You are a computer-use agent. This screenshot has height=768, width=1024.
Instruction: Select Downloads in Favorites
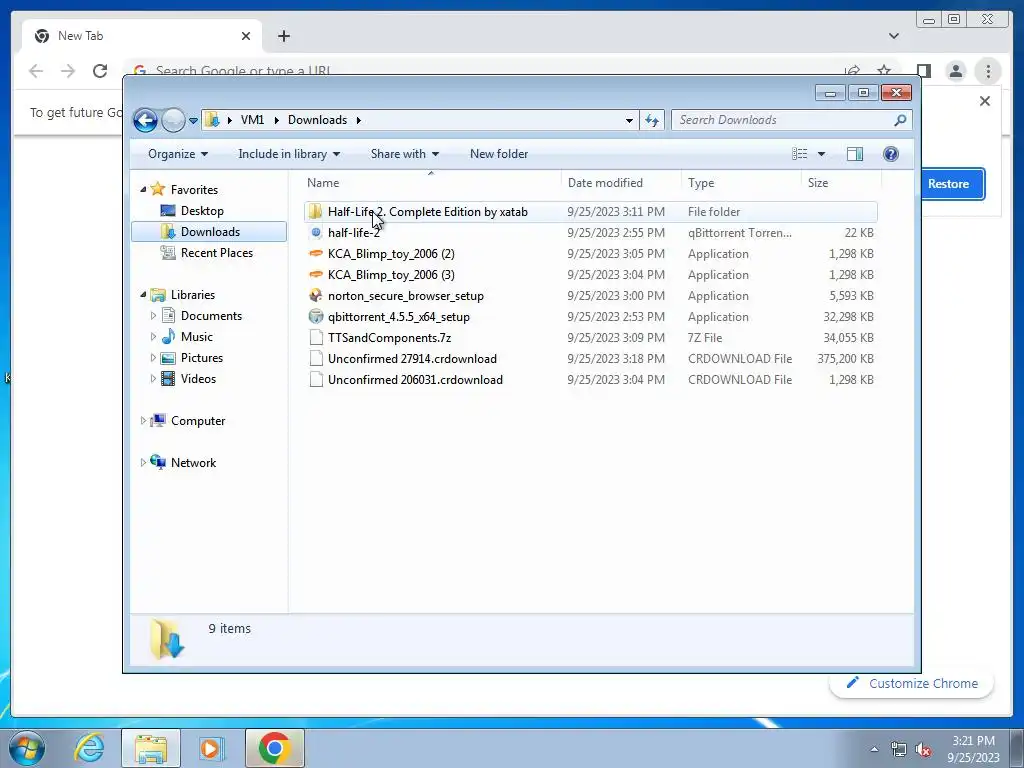[x=209, y=232]
